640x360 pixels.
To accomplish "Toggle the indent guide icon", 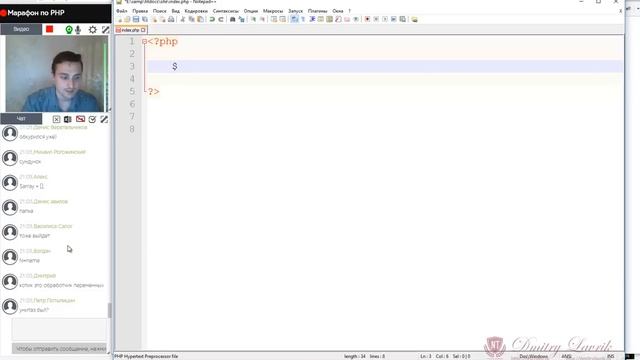I will pyautogui.click(x=312, y=19).
